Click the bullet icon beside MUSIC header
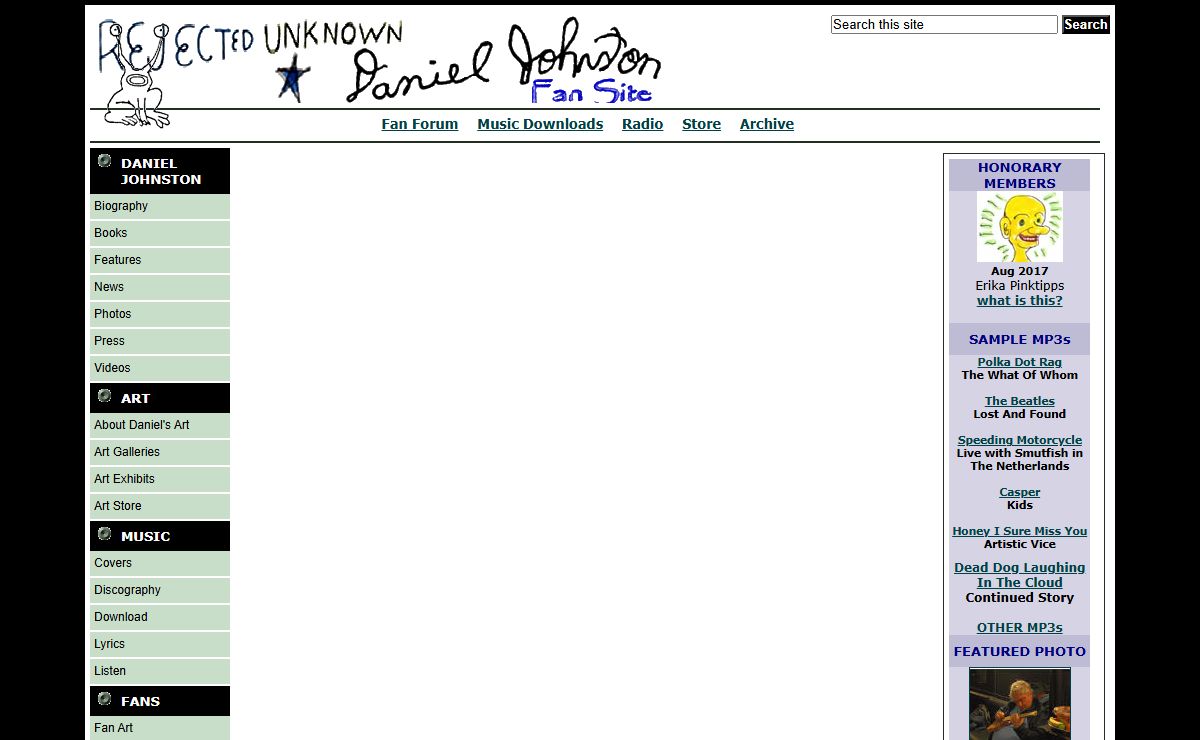The image size is (1200, 740). pos(104,534)
